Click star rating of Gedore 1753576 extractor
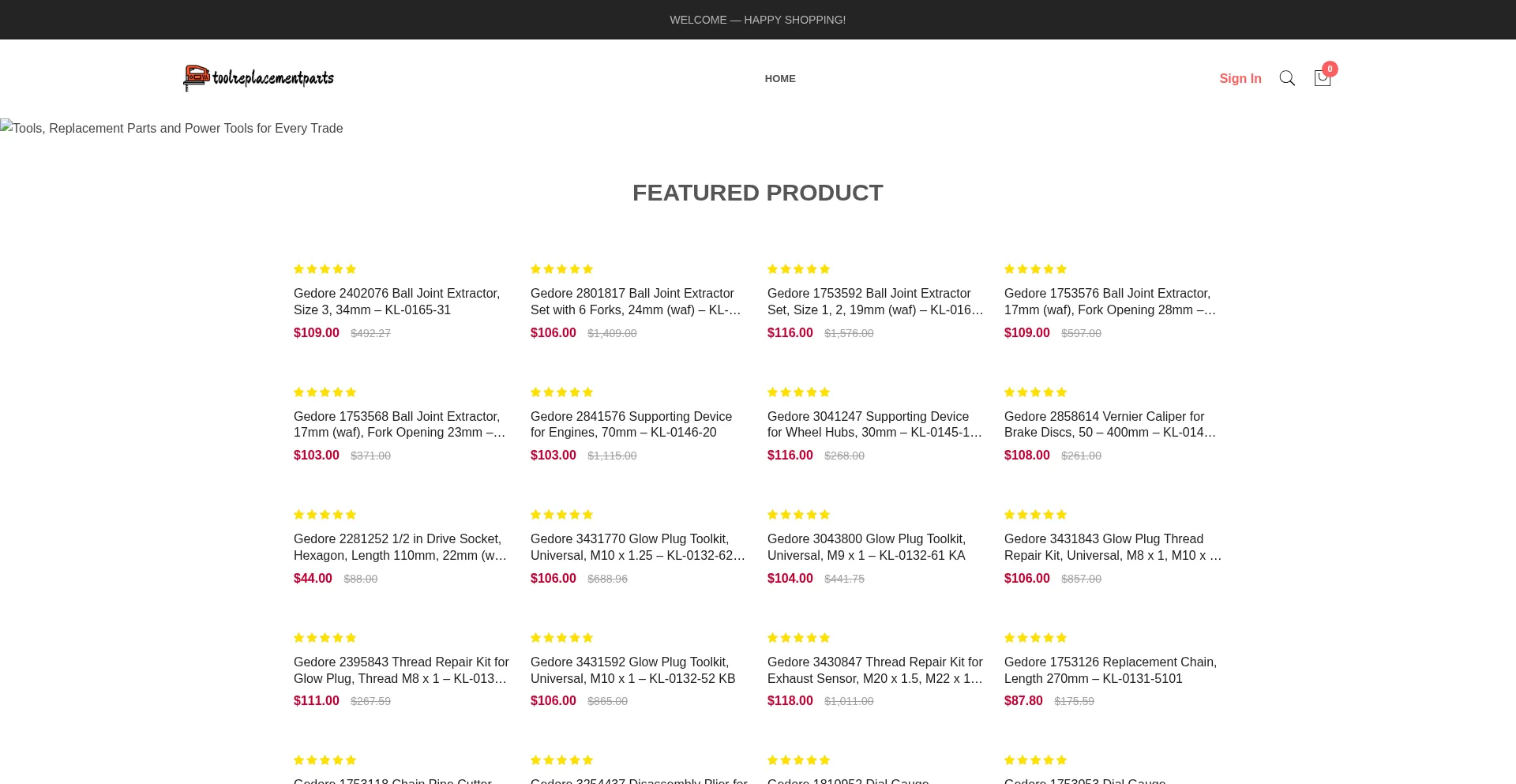Screen dimensions: 1516x784 1035,269
